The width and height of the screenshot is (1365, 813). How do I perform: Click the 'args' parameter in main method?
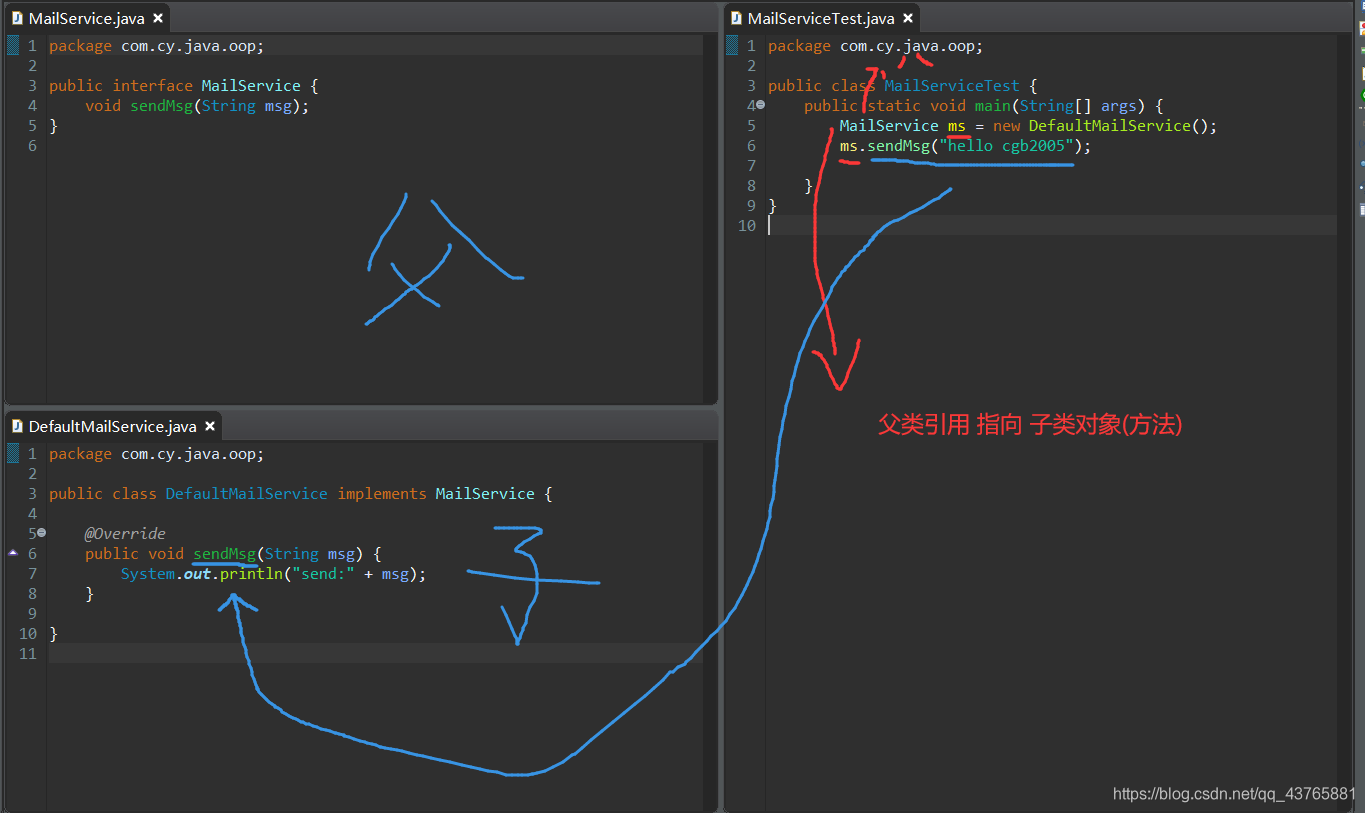point(1119,106)
